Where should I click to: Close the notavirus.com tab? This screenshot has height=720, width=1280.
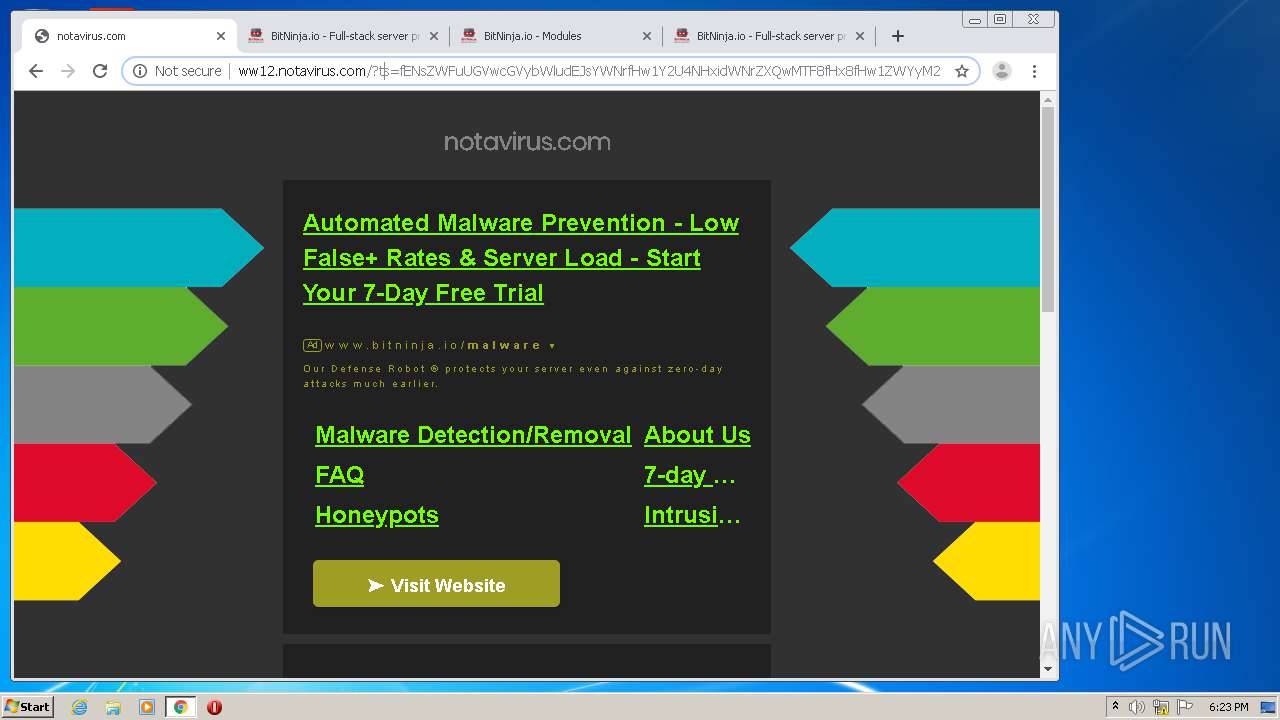tap(221, 36)
